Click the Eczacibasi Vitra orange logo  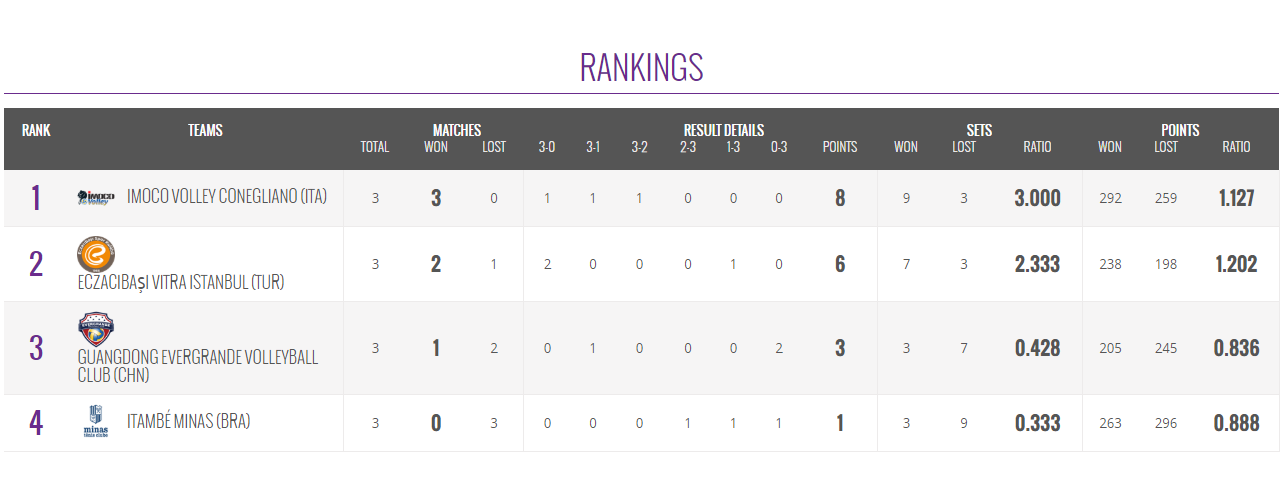pos(96,253)
